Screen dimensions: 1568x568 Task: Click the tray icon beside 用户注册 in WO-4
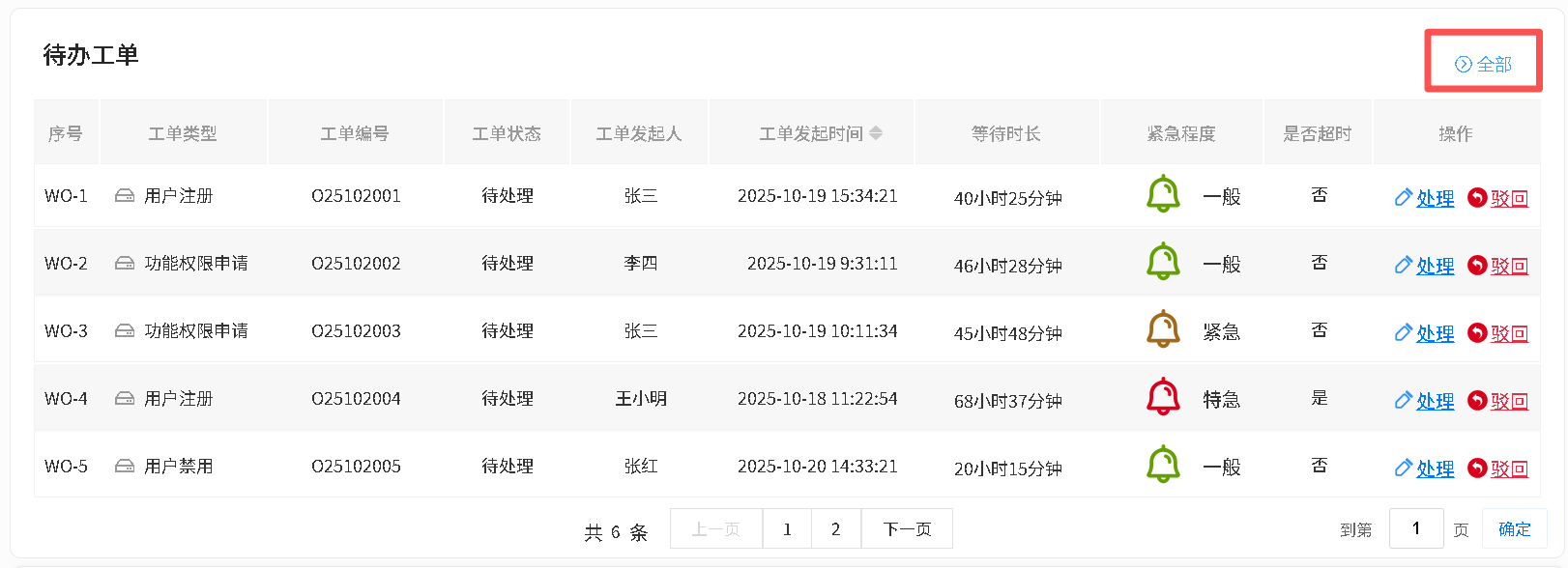(125, 399)
